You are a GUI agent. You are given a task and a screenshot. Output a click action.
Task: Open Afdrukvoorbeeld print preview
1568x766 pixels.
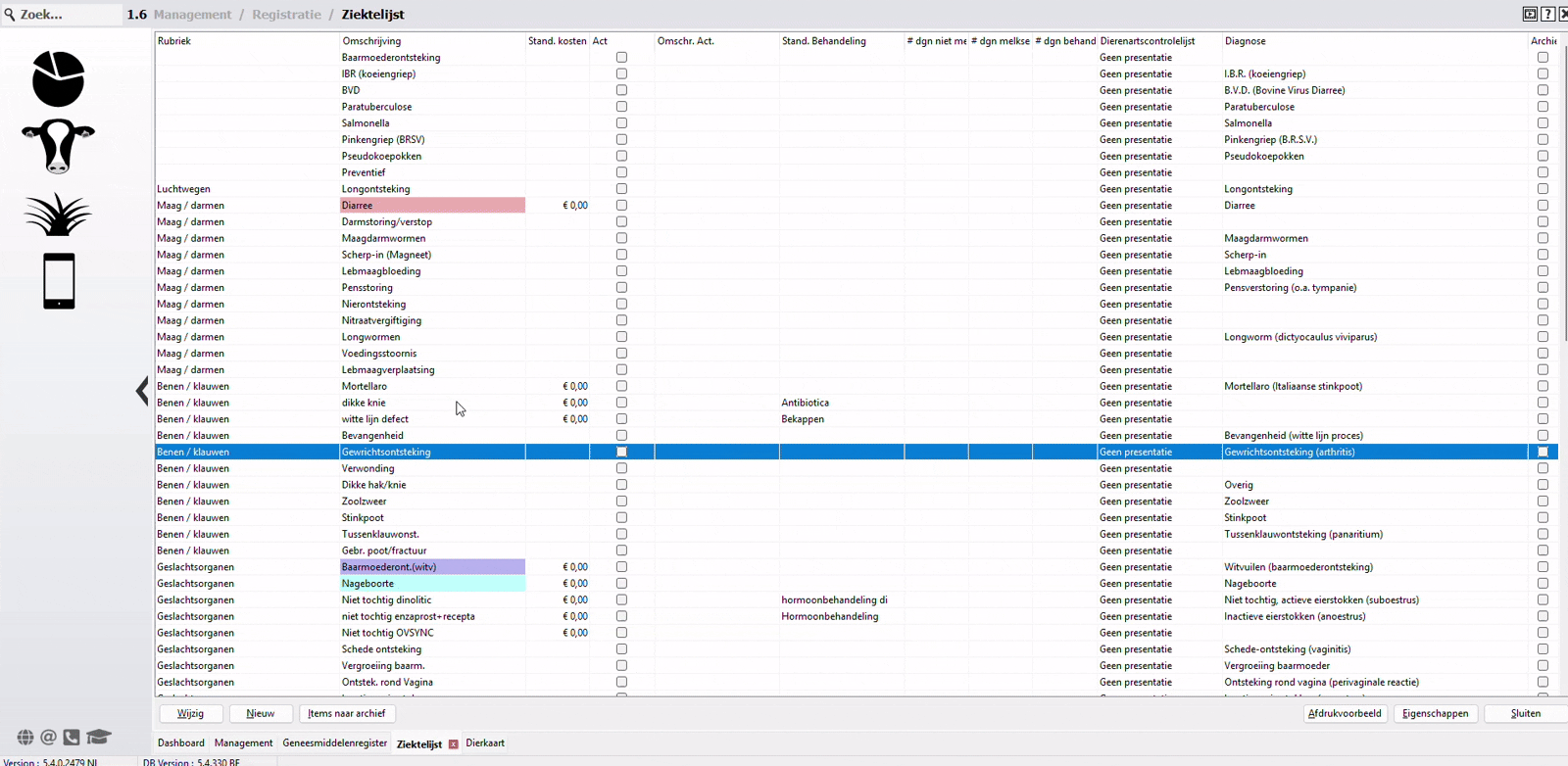[x=1345, y=714]
